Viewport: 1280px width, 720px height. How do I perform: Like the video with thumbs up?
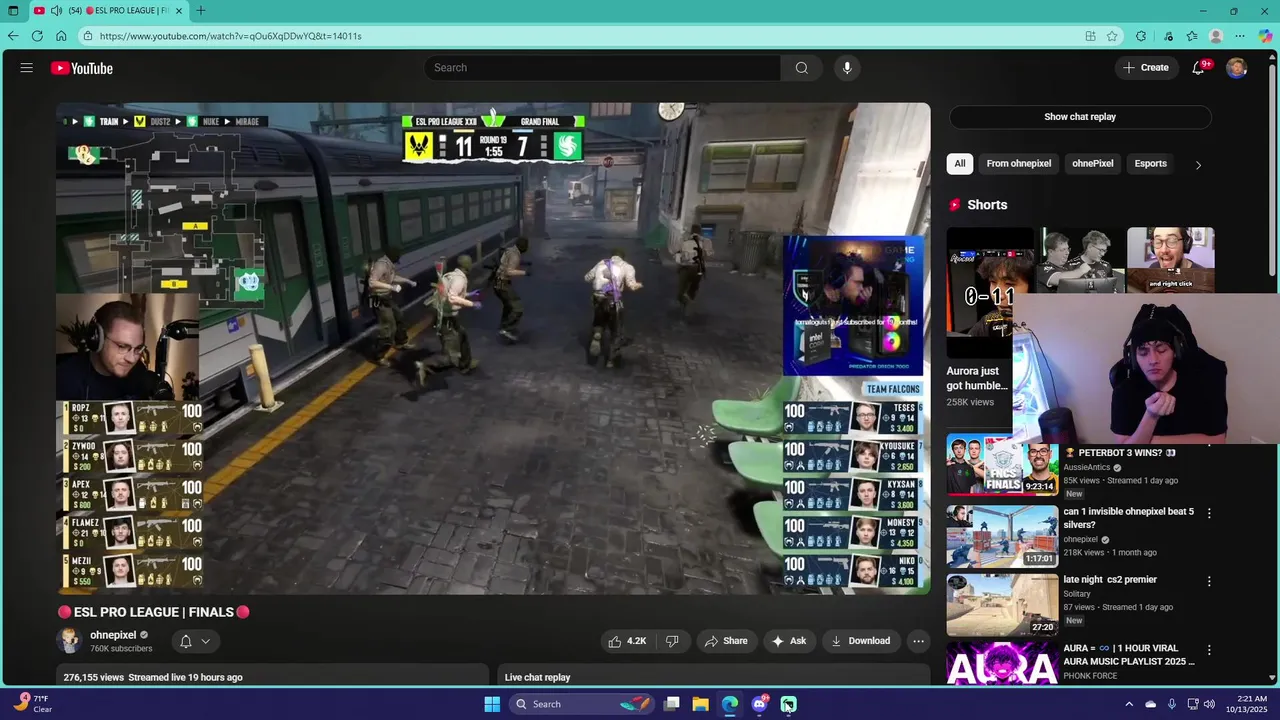pos(627,641)
